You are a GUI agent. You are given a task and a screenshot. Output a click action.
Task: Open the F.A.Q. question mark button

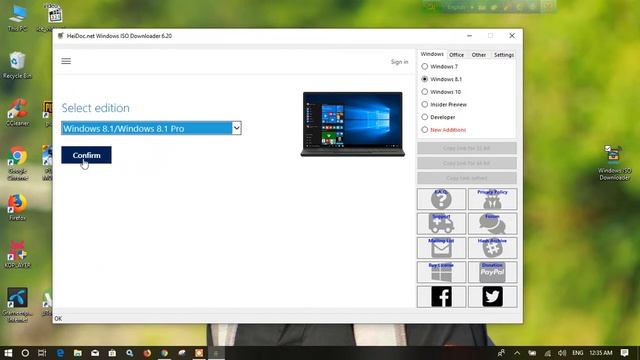click(x=441, y=199)
